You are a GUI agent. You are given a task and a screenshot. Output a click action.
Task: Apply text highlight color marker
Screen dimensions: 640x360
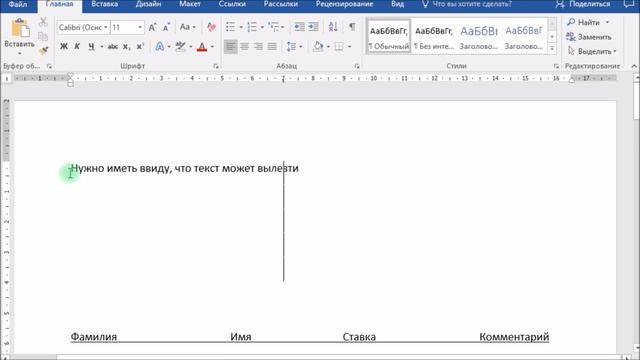[x=180, y=47]
